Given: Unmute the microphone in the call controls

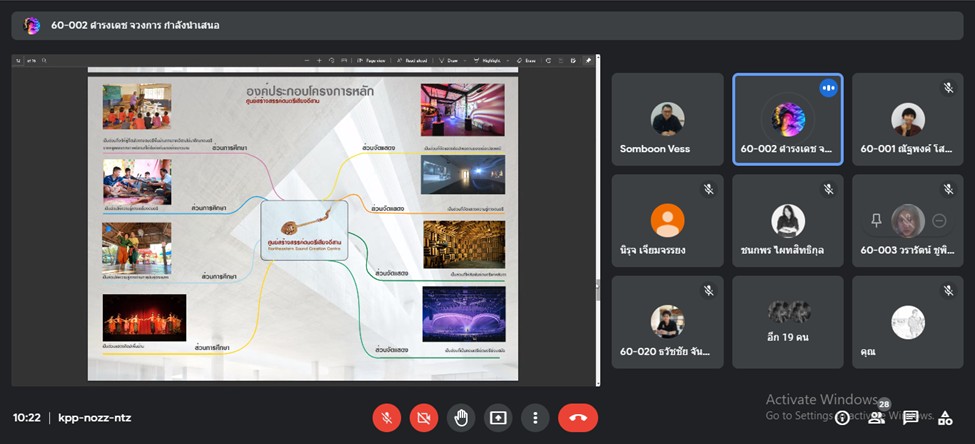Looking at the screenshot, I should 386,417.
